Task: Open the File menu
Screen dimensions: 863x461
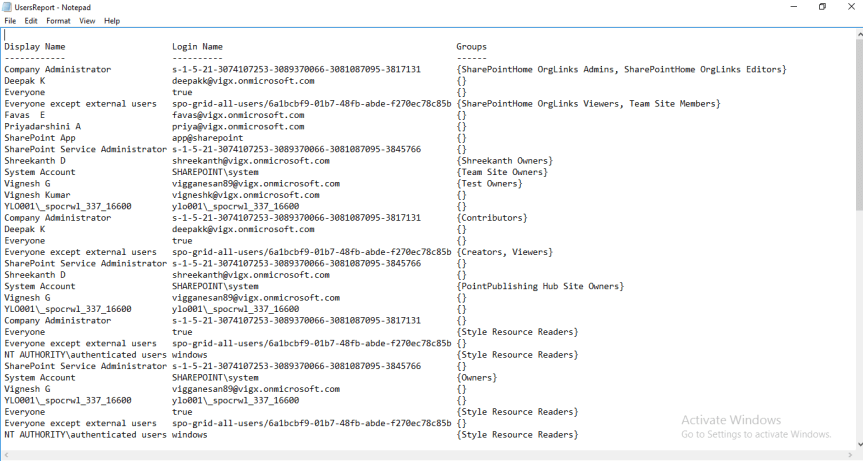Action: pyautogui.click(x=10, y=20)
